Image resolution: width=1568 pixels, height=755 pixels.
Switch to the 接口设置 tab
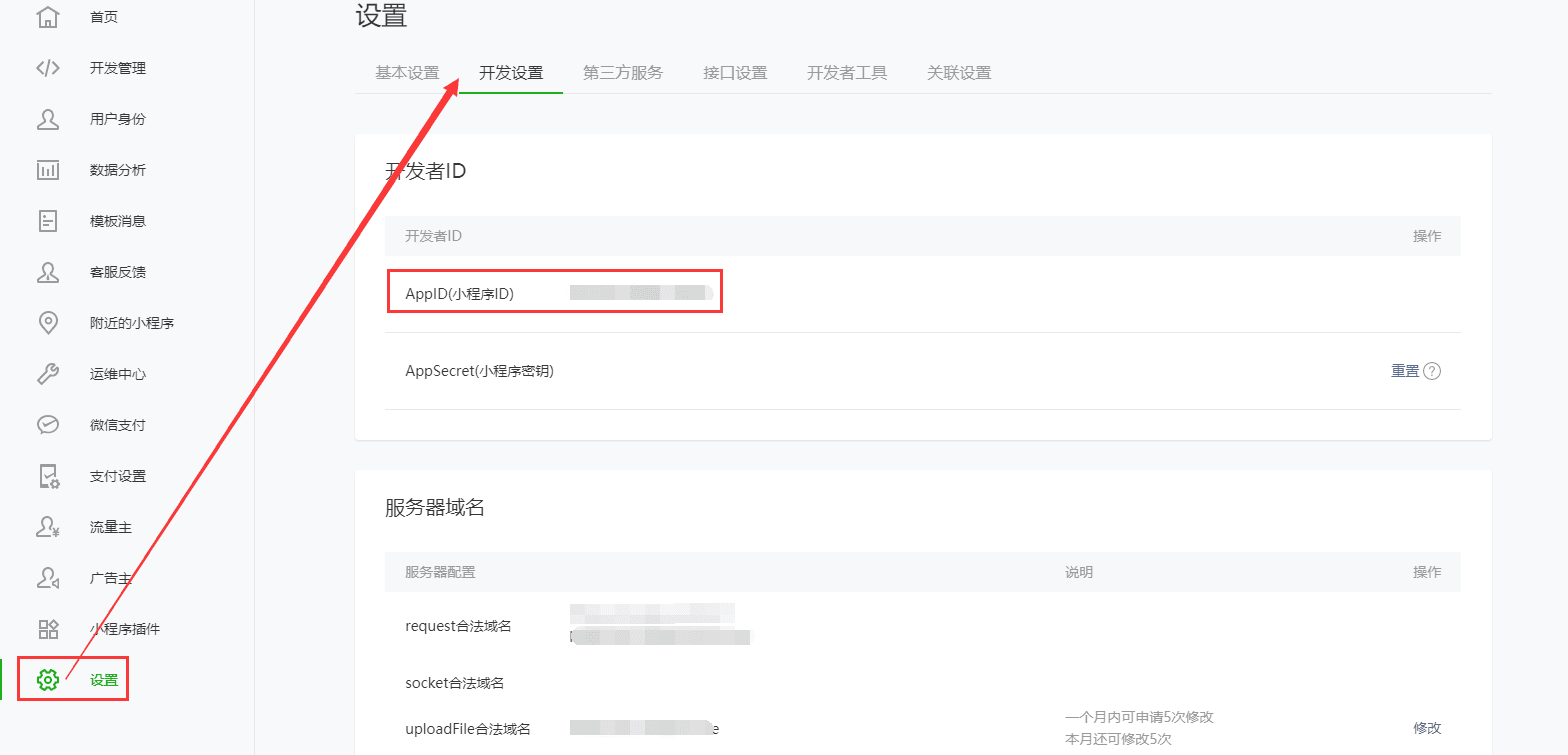(x=735, y=73)
